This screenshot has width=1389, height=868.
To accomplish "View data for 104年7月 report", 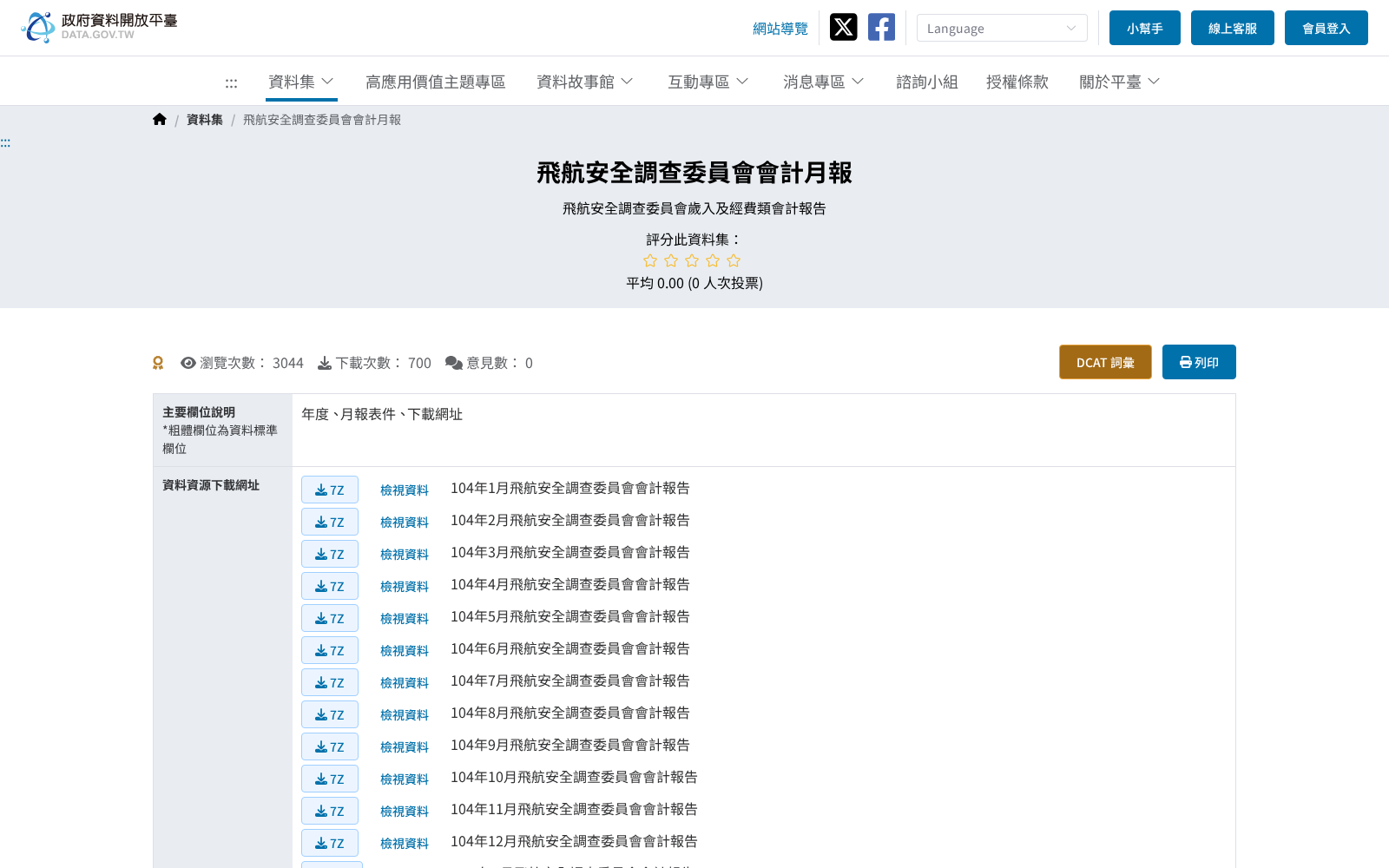I will tap(405, 683).
